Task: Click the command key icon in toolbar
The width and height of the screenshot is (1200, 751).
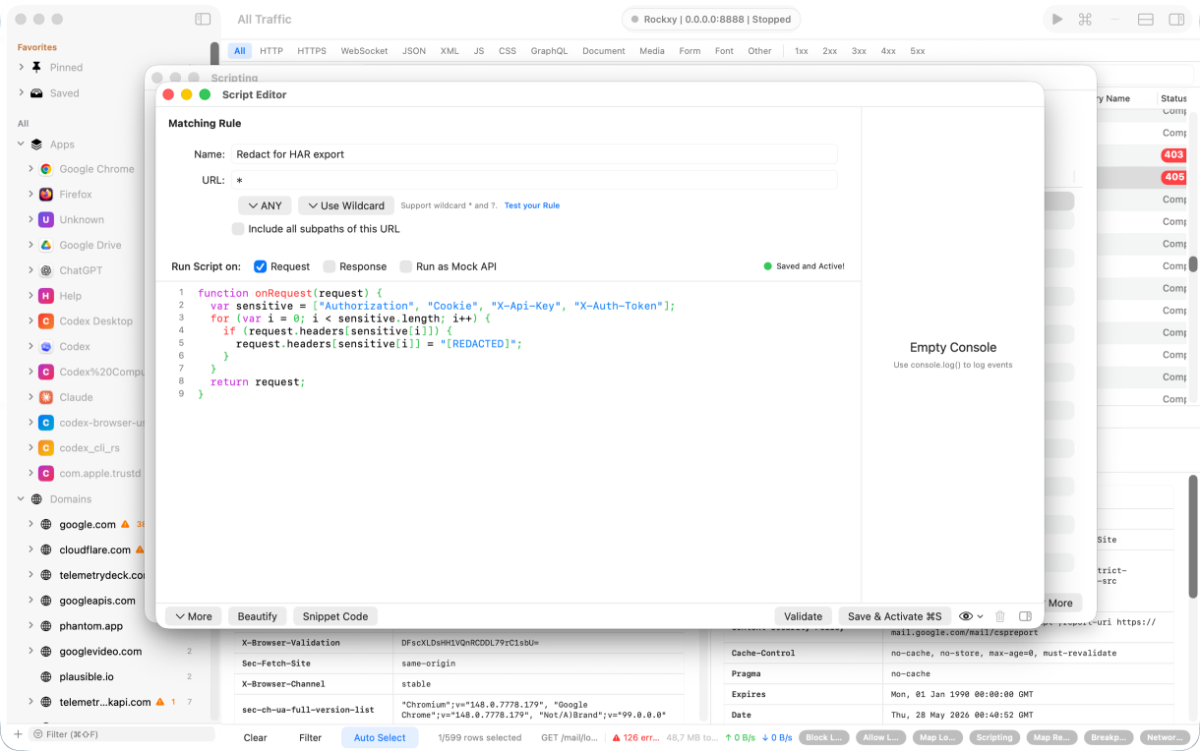Action: 1085,19
